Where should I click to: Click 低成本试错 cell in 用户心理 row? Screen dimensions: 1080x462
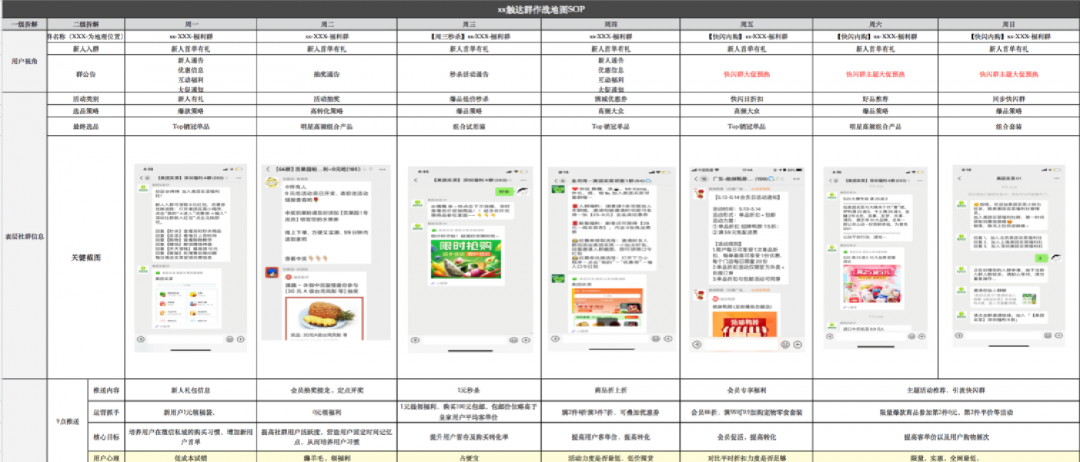pyautogui.click(x=190, y=457)
